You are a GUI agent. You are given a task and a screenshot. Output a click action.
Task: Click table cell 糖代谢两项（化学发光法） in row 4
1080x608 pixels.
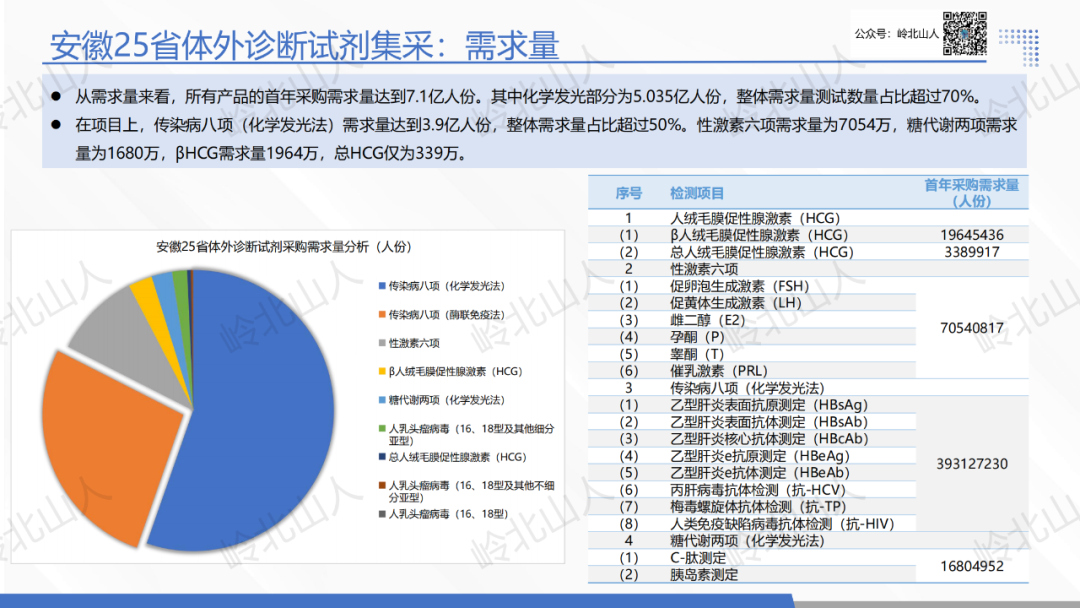pos(747,541)
